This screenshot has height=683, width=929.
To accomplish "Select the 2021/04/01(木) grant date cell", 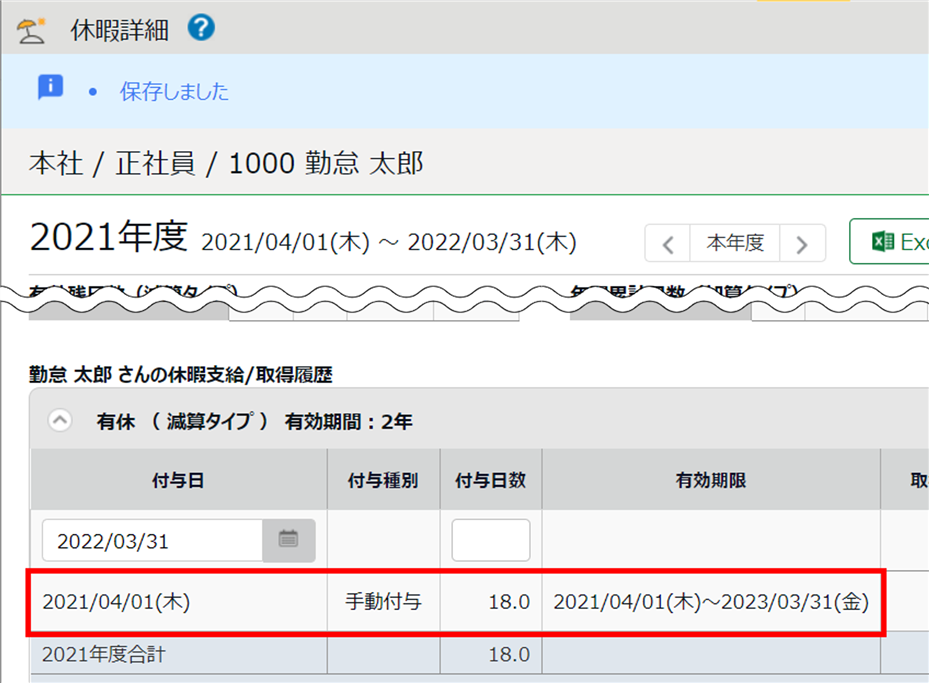I will point(116,602).
